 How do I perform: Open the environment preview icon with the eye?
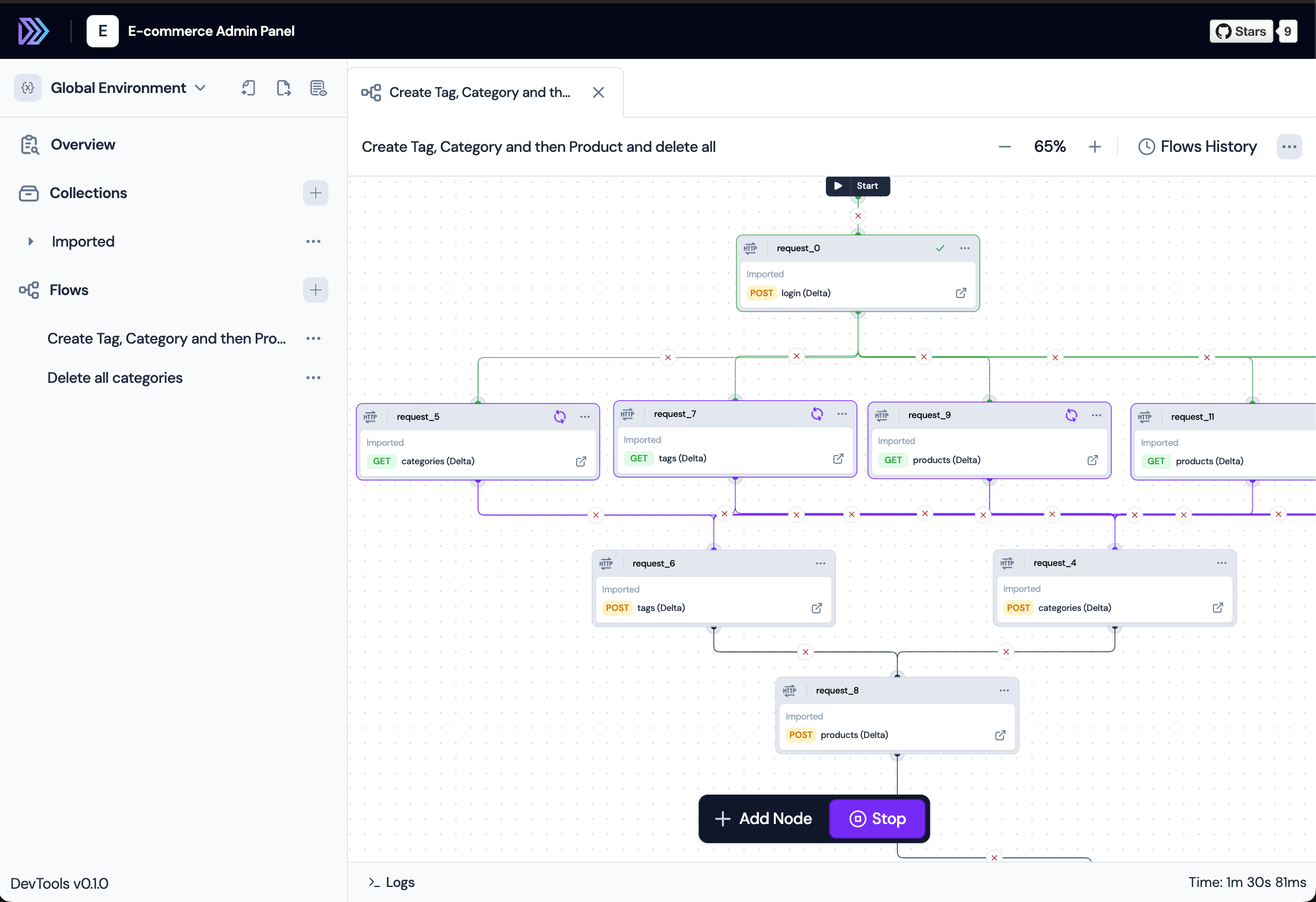click(318, 88)
